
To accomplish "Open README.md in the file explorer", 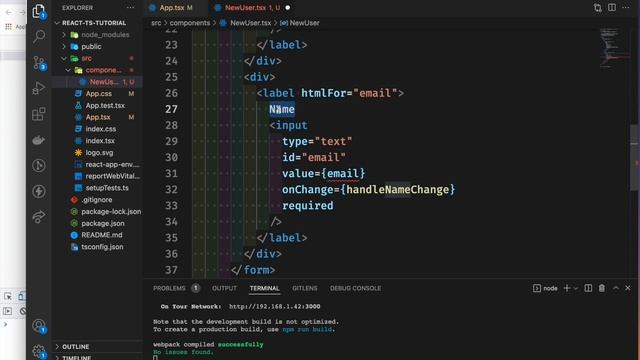I will (97, 235).
